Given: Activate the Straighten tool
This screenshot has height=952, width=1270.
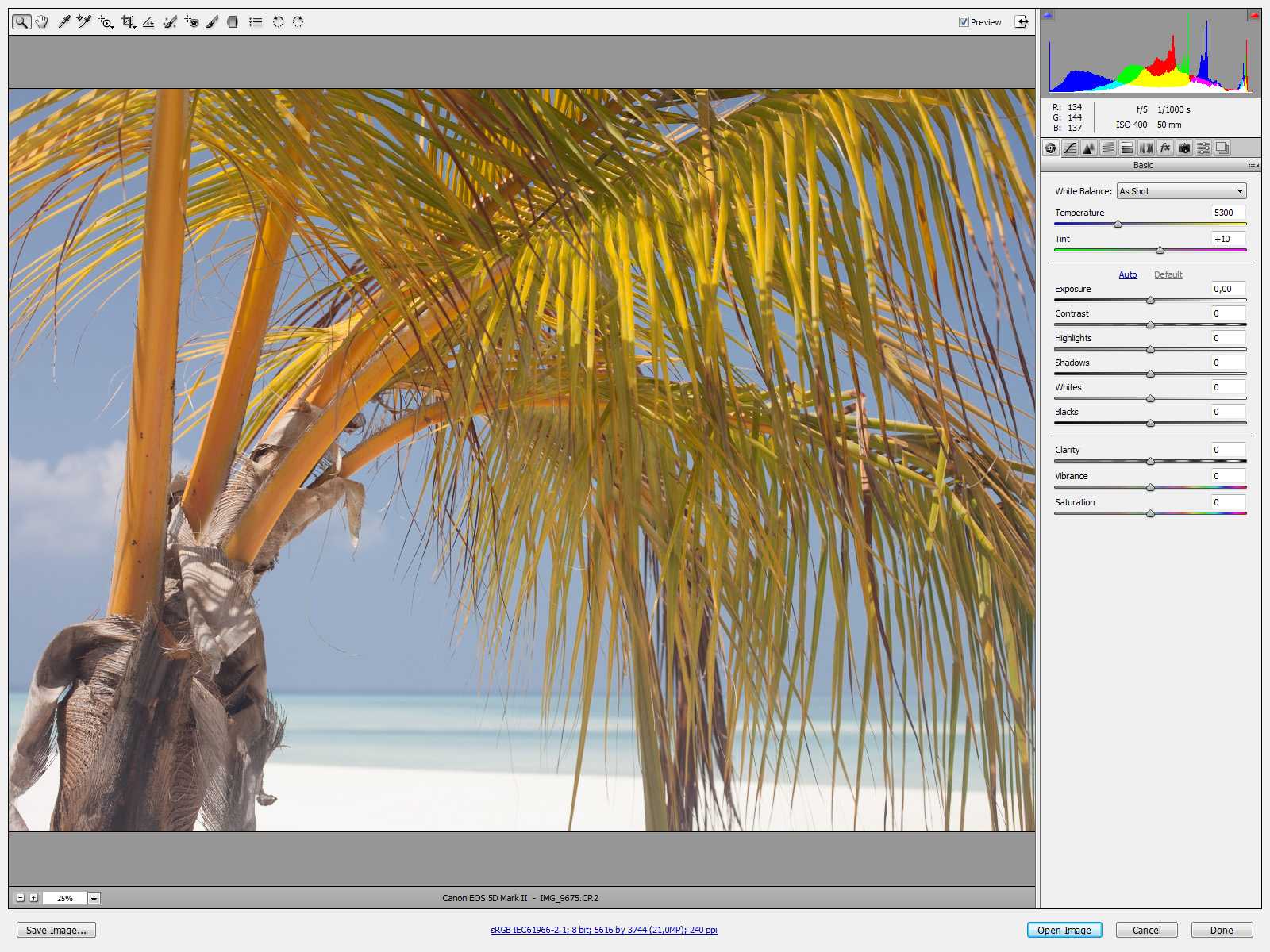Looking at the screenshot, I should (148, 22).
